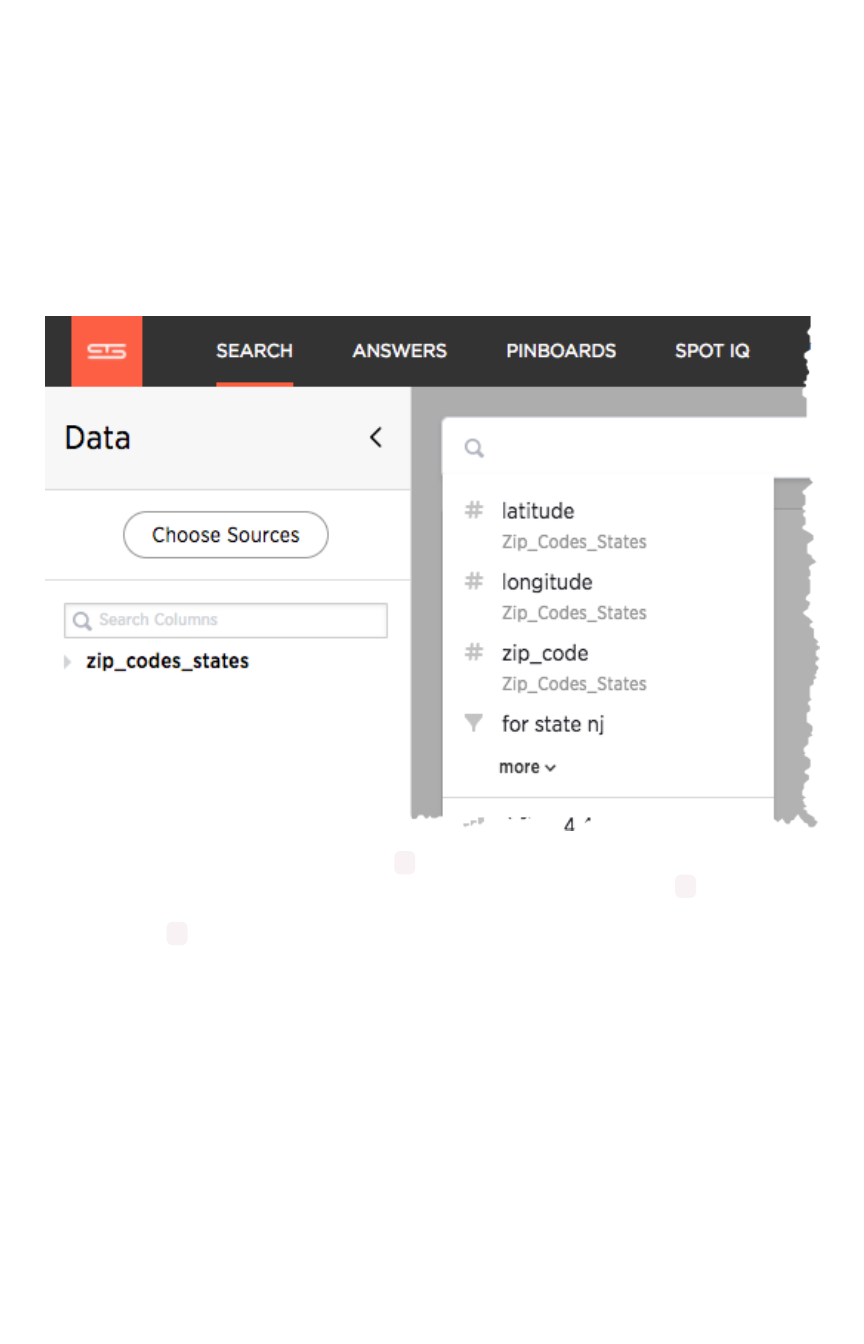The image size is (864, 1344).
Task: Open the SPOT IQ tab
Action: tap(711, 351)
